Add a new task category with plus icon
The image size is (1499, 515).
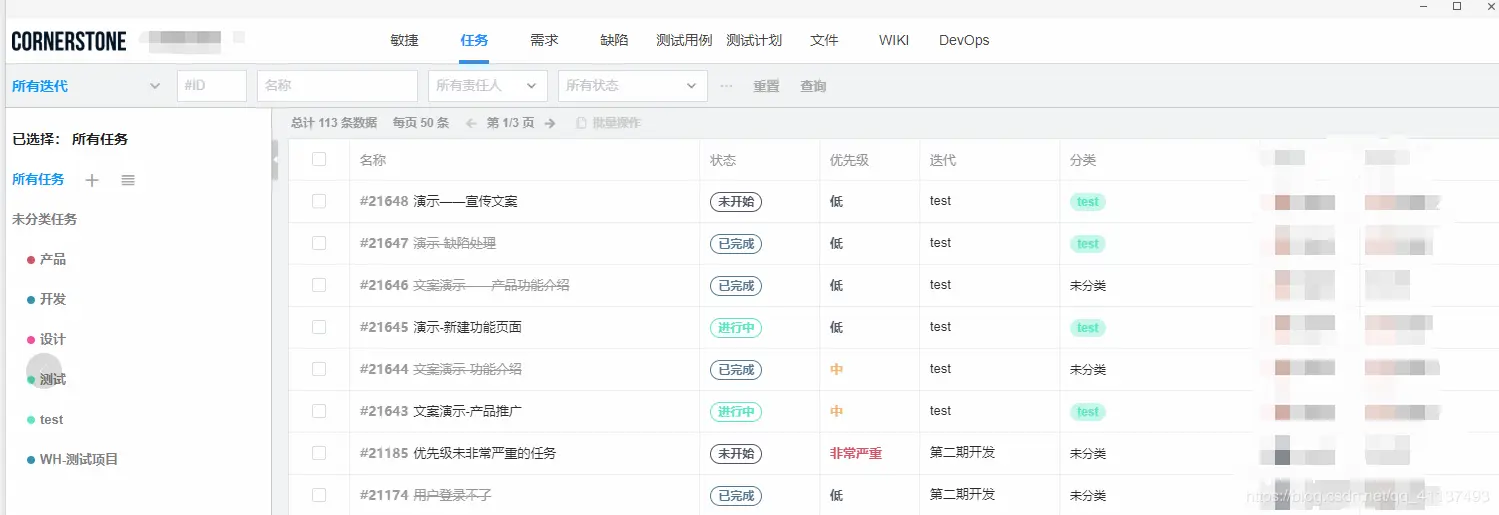92,180
